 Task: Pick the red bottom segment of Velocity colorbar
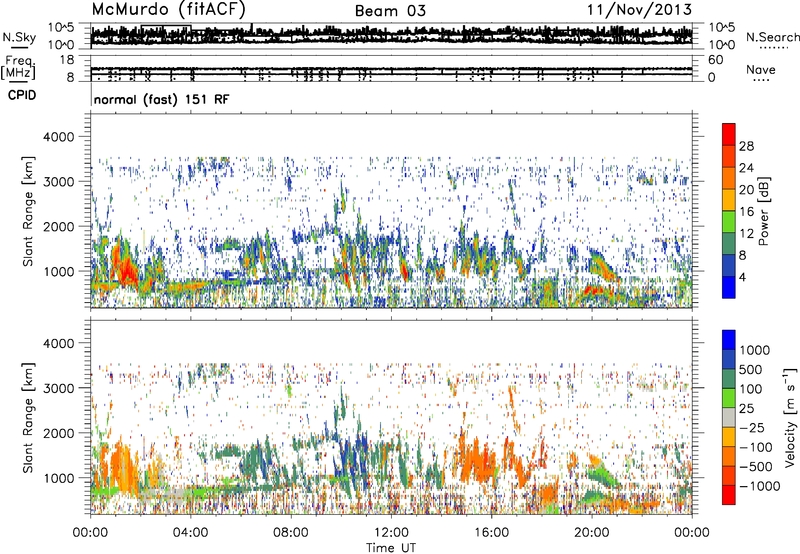tap(729, 494)
